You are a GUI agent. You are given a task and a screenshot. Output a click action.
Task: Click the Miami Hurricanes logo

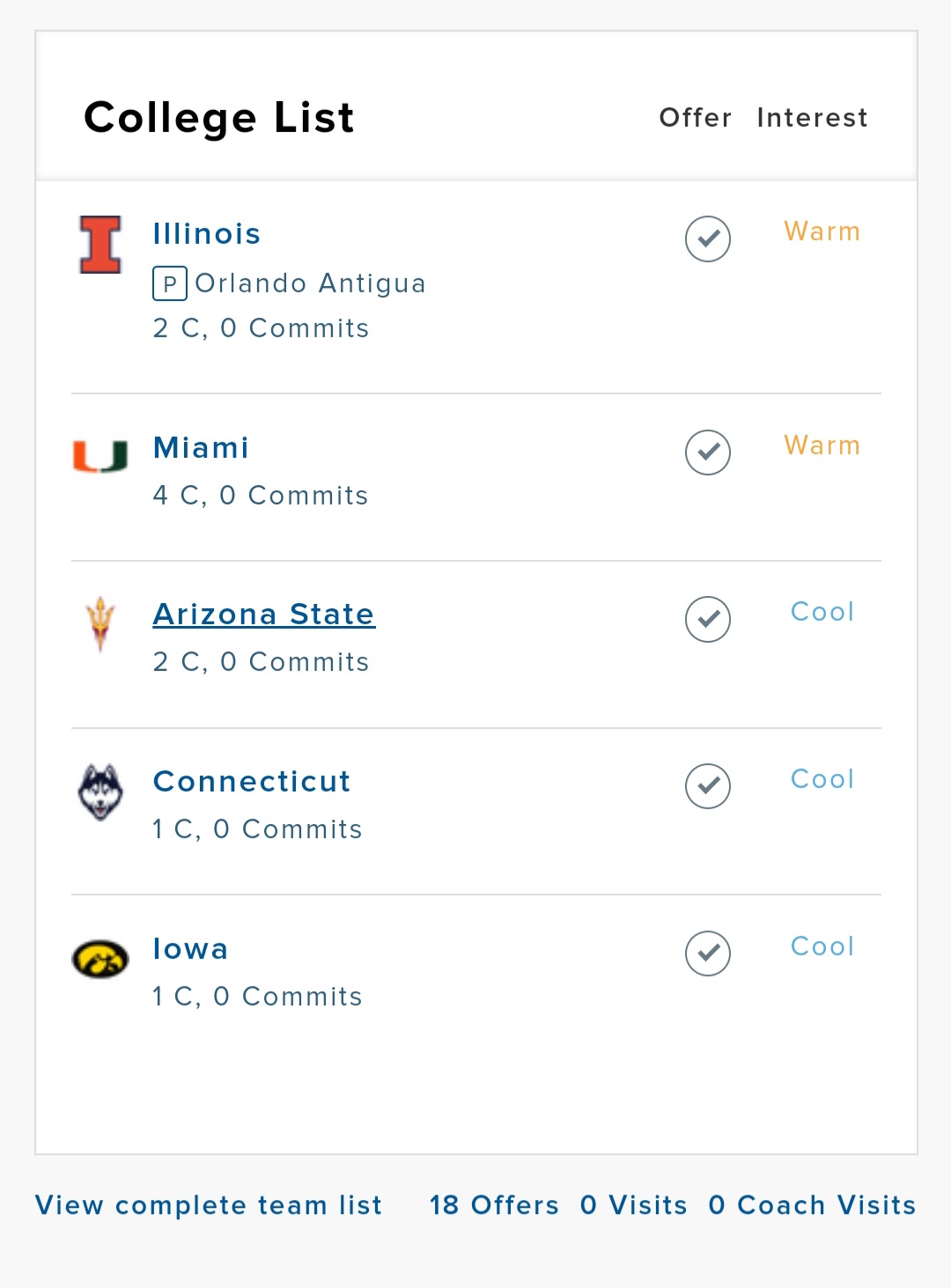(x=100, y=456)
